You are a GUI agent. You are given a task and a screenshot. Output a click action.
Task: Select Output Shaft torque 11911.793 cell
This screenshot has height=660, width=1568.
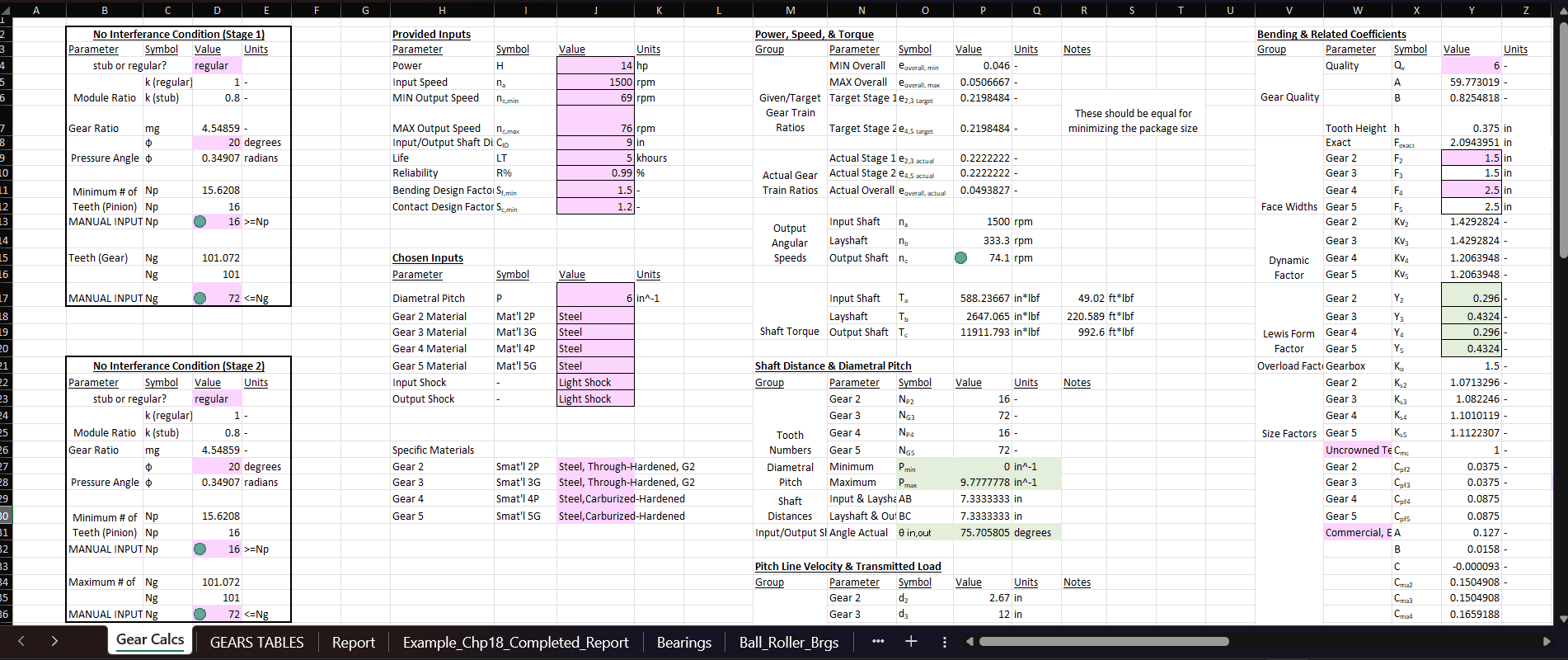(x=982, y=332)
